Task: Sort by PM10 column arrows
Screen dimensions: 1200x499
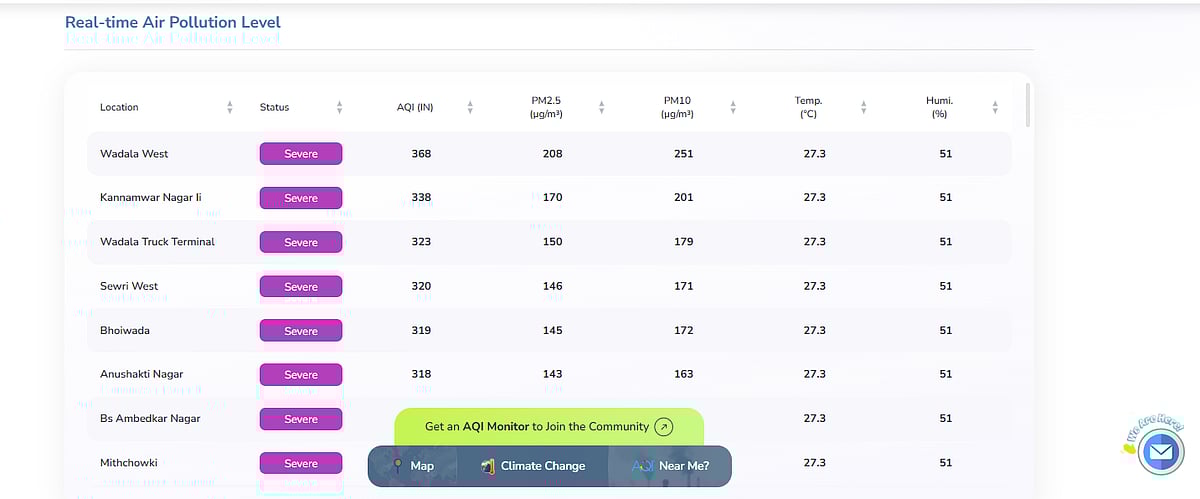Action: 733,107
